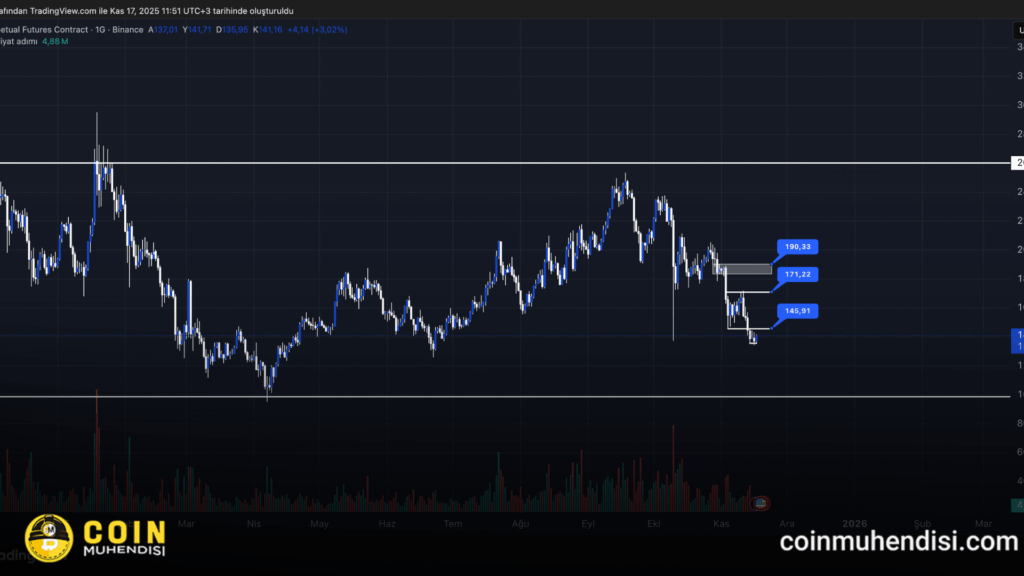
Task: Click the green volume tag on price axis
Action: tap(1018, 505)
